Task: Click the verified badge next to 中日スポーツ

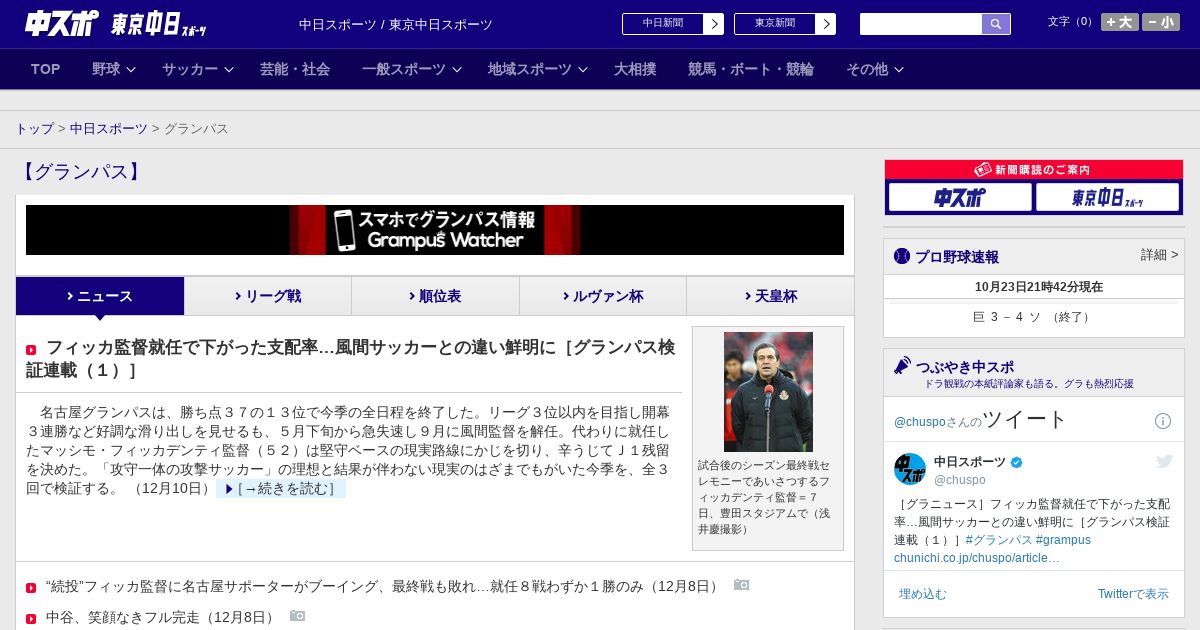Action: [1017, 463]
